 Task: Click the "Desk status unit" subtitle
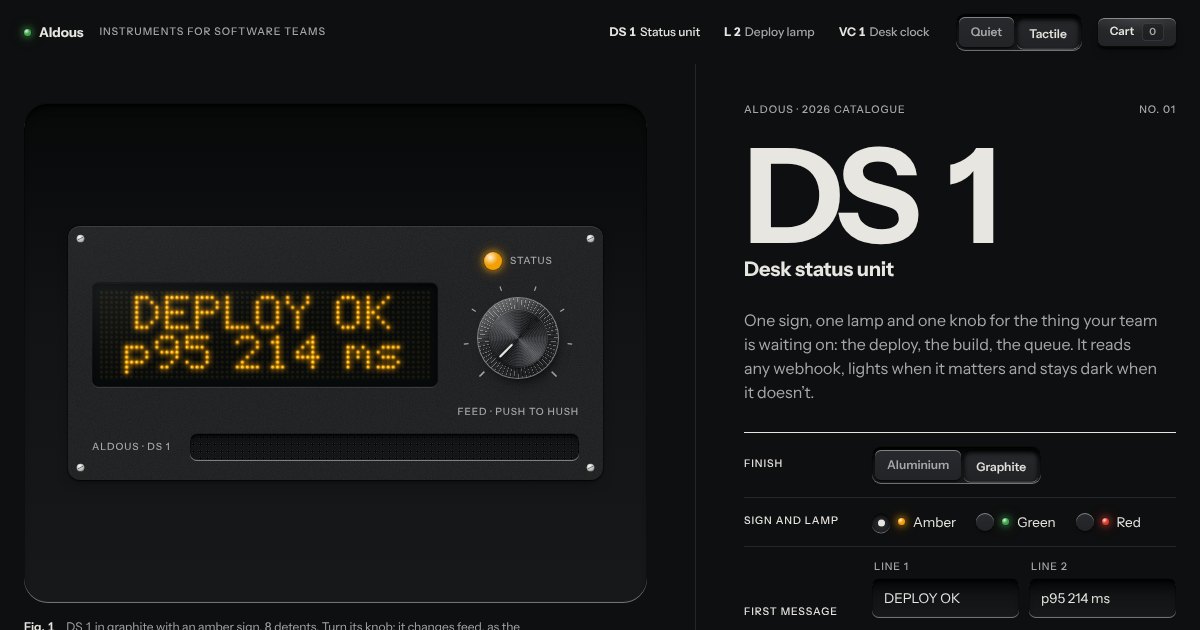[819, 269]
